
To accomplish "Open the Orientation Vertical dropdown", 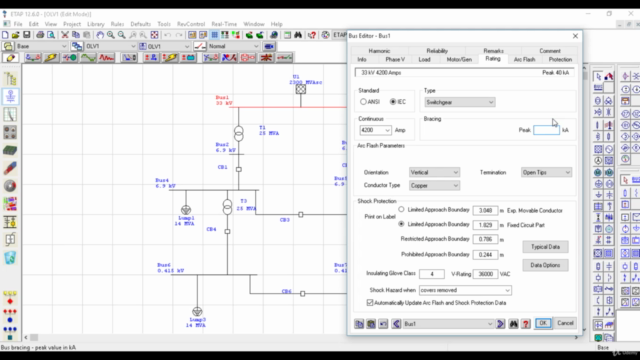I will 434,172.
